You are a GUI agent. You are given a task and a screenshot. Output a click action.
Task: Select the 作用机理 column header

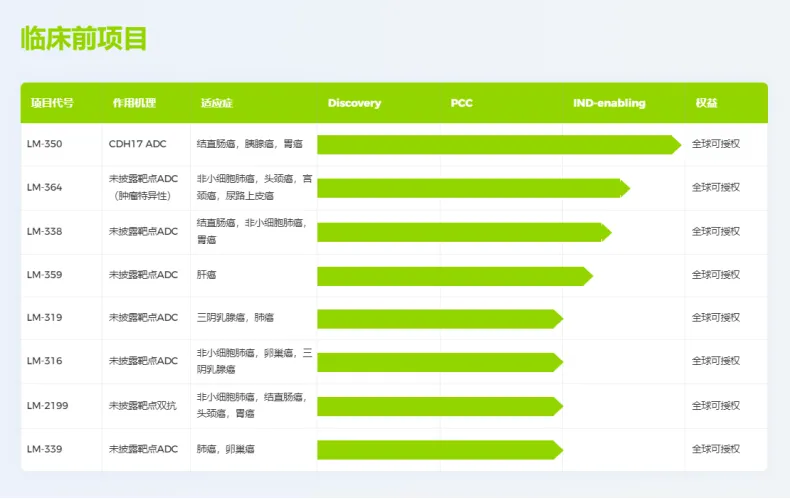click(134, 103)
